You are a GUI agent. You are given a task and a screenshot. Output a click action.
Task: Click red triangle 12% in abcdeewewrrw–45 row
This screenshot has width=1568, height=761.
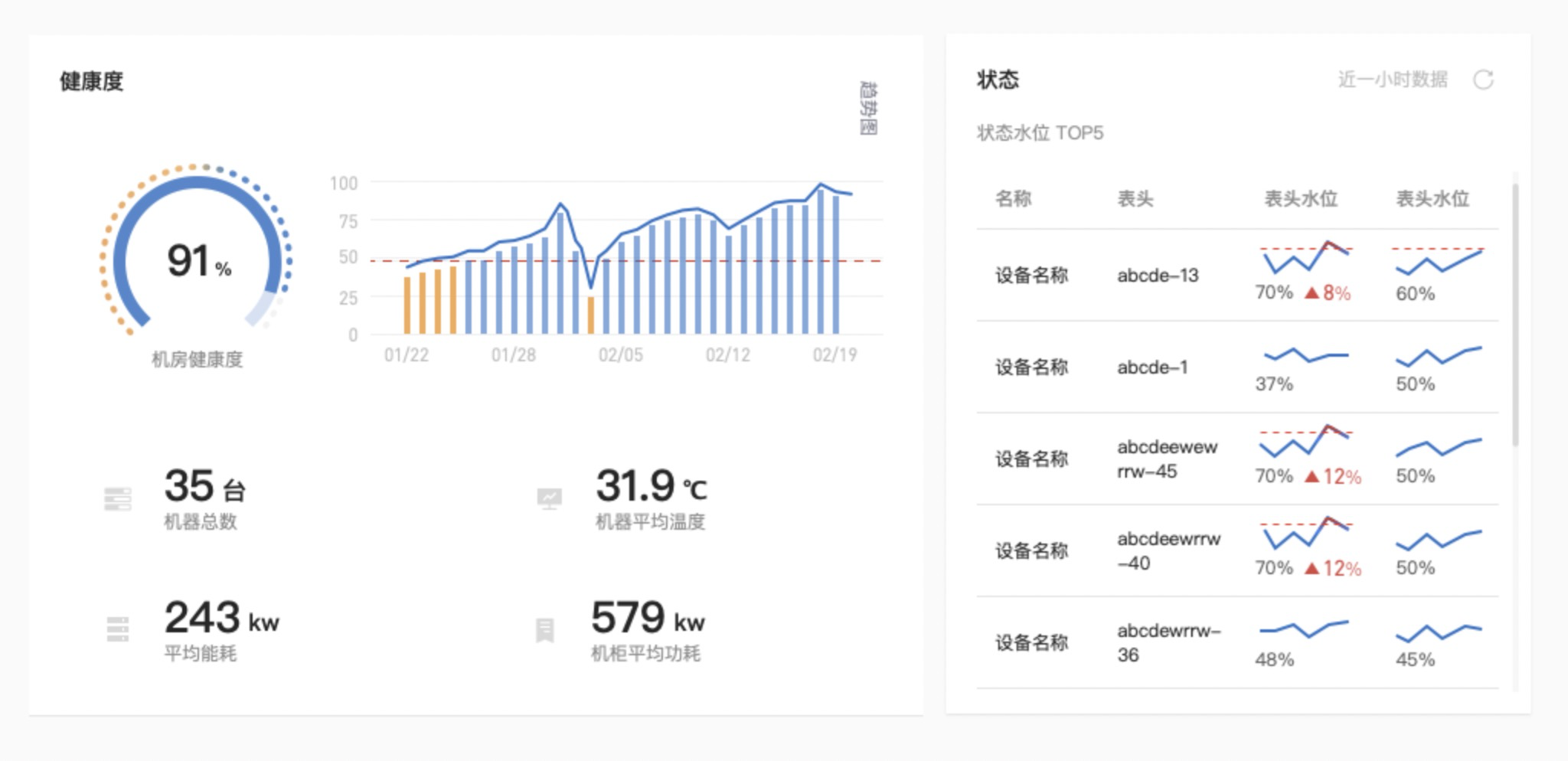pos(1312,476)
